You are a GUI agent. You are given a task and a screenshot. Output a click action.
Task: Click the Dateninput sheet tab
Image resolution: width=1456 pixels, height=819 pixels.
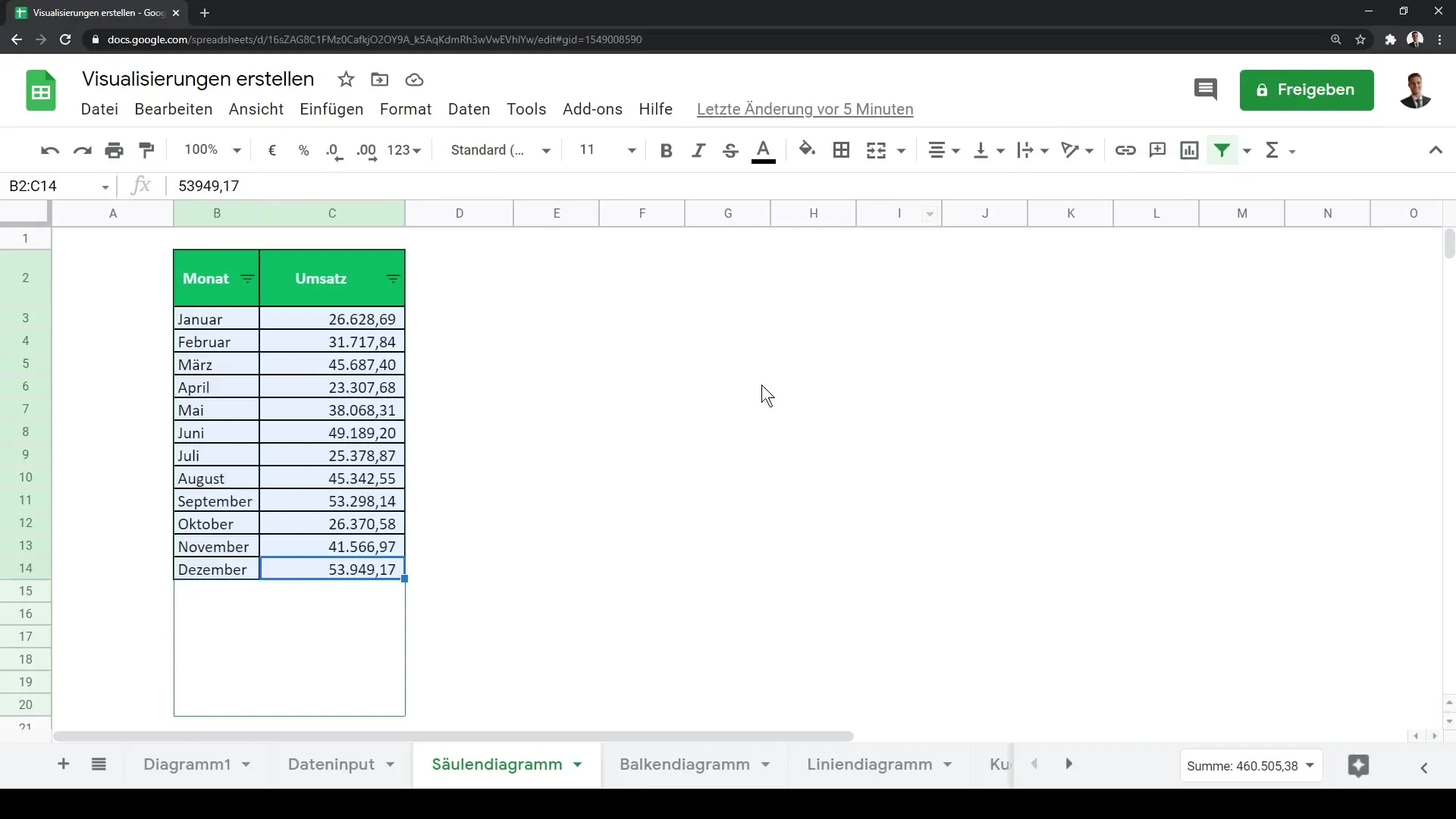(x=330, y=764)
